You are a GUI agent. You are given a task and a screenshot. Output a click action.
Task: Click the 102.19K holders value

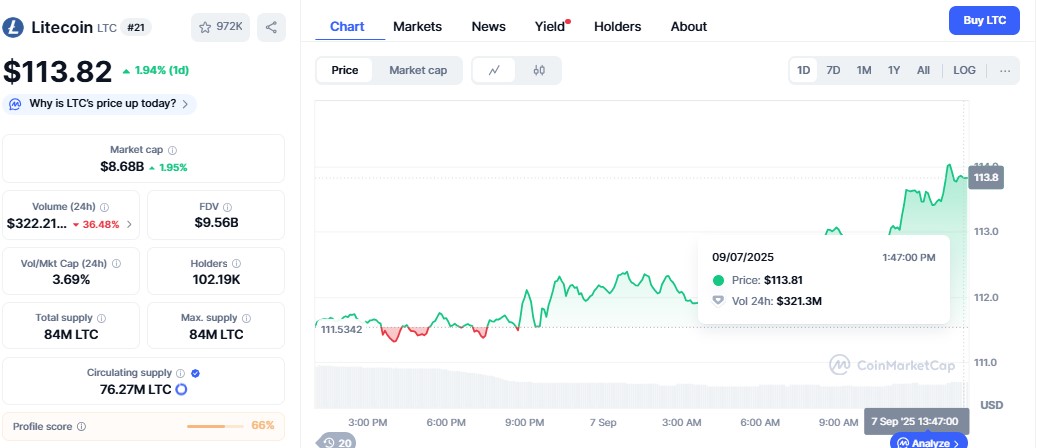tap(216, 279)
